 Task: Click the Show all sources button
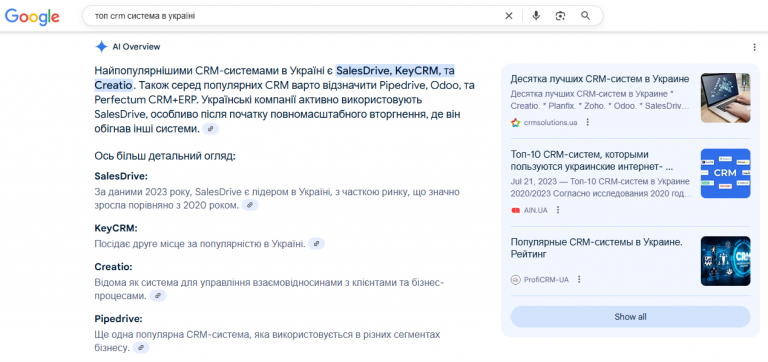point(630,317)
